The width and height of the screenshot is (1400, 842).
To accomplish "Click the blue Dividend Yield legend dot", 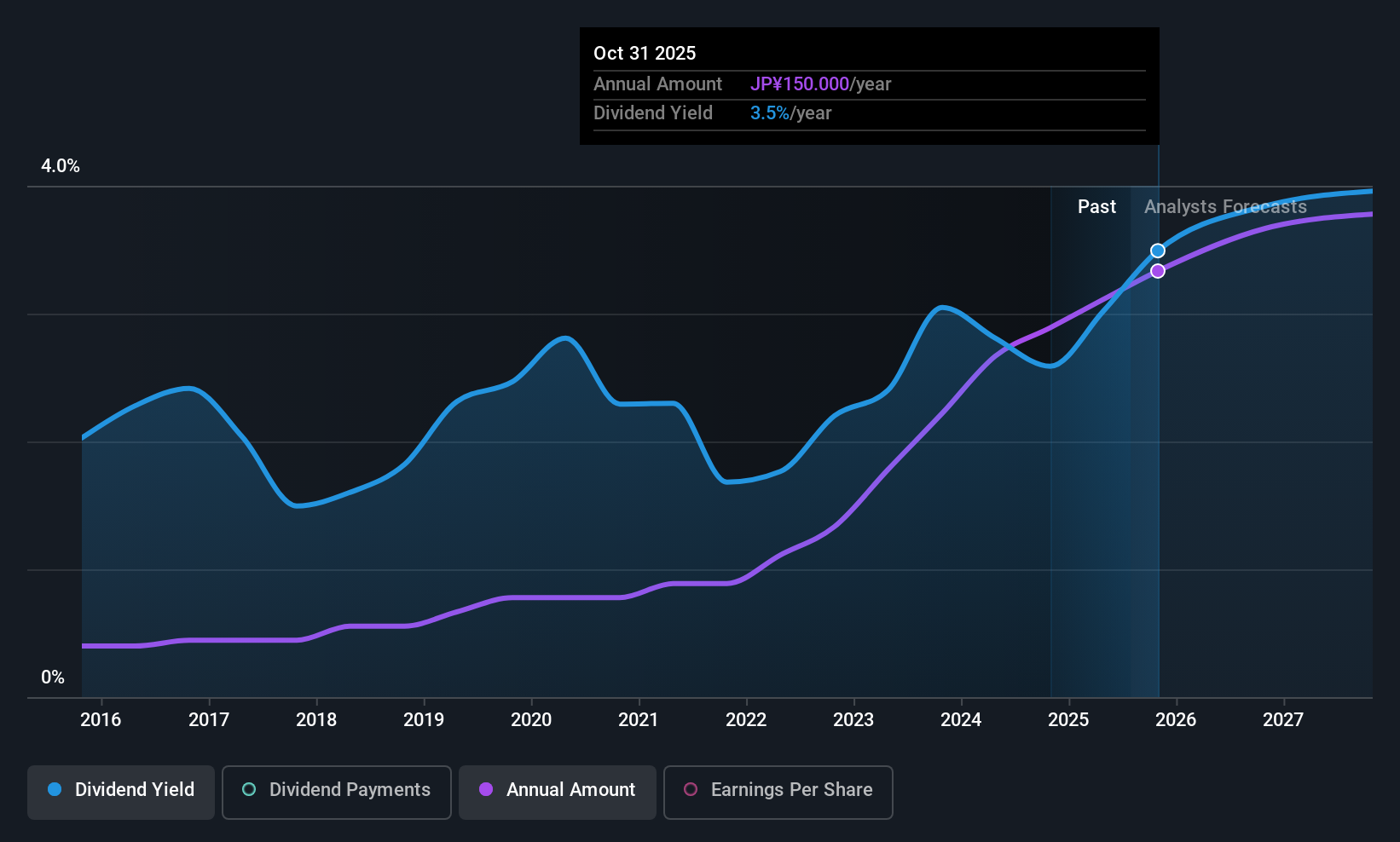I will (55, 789).
